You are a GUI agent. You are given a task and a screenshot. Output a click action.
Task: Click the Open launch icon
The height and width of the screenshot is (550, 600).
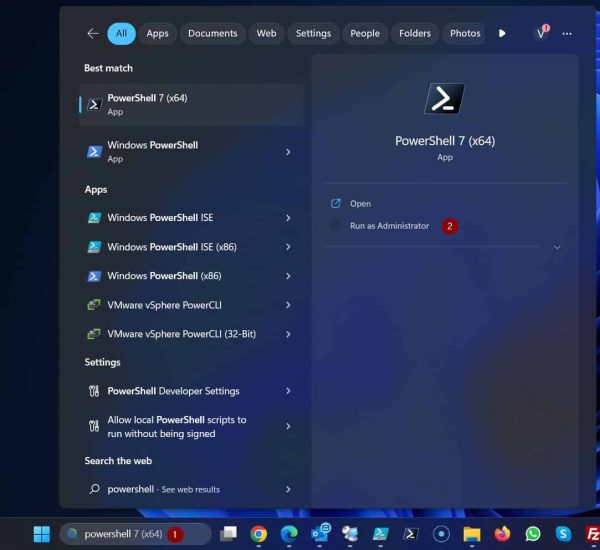(x=336, y=203)
